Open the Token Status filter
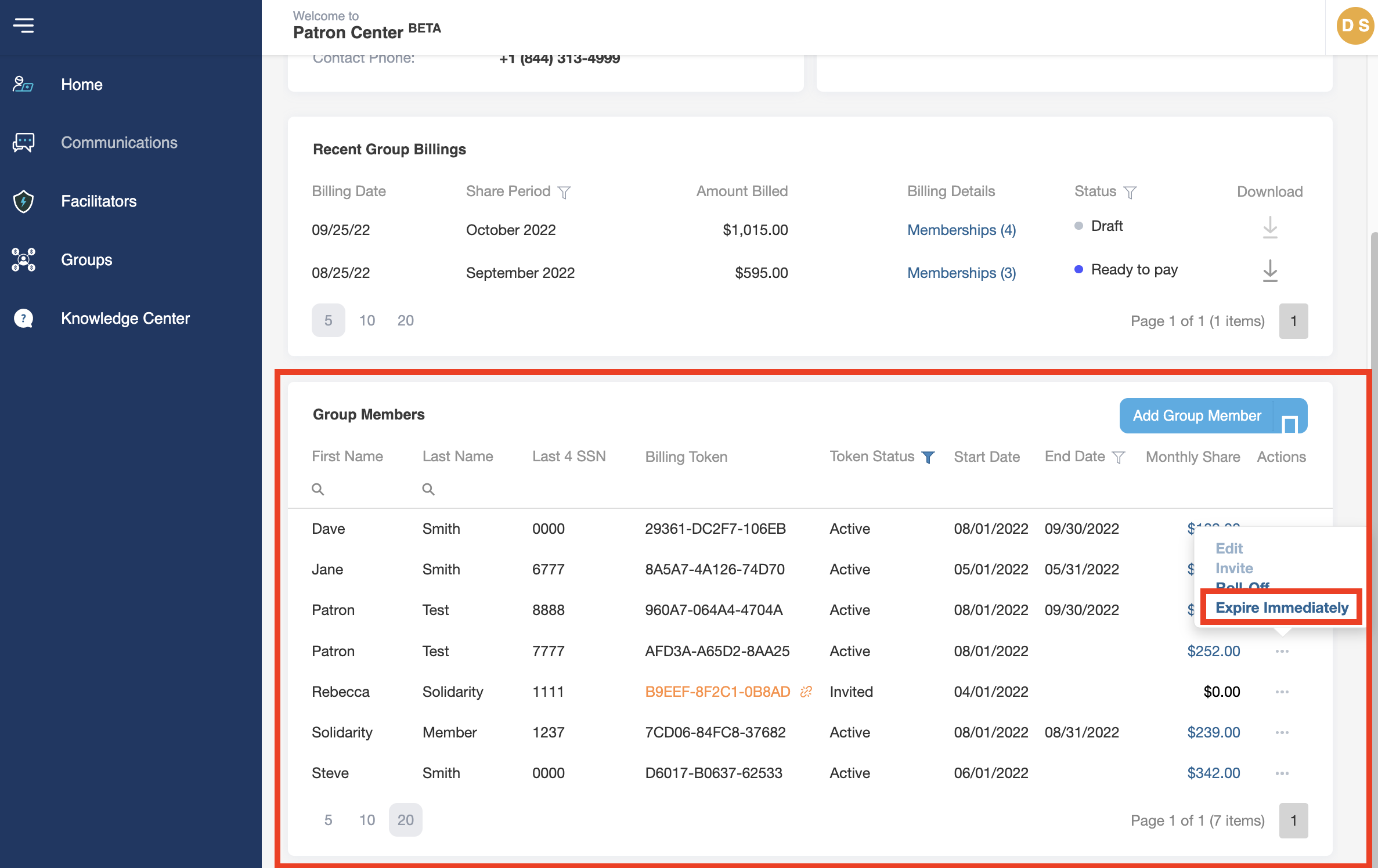 [928, 457]
